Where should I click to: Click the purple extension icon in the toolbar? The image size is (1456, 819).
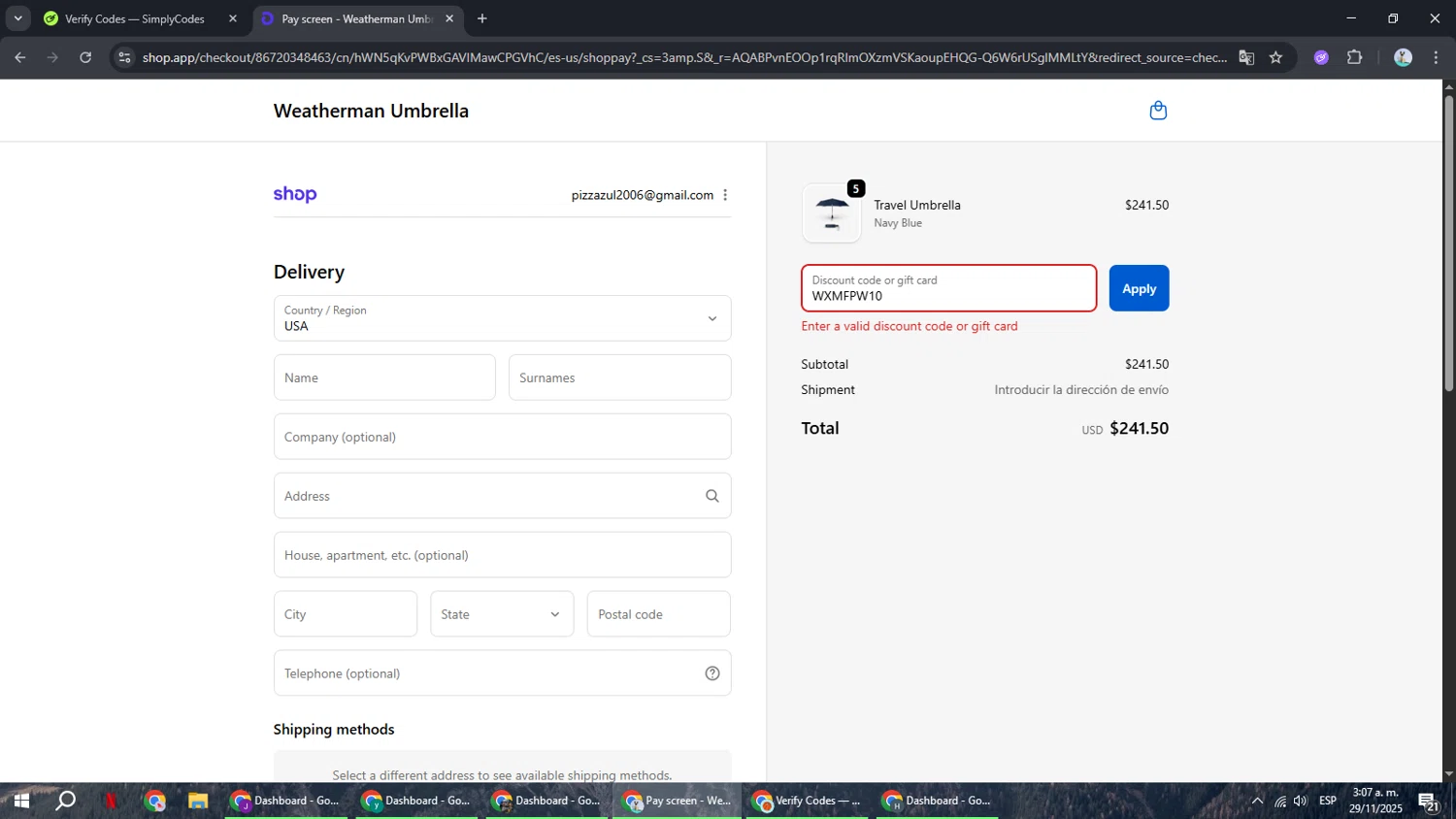(1321, 57)
